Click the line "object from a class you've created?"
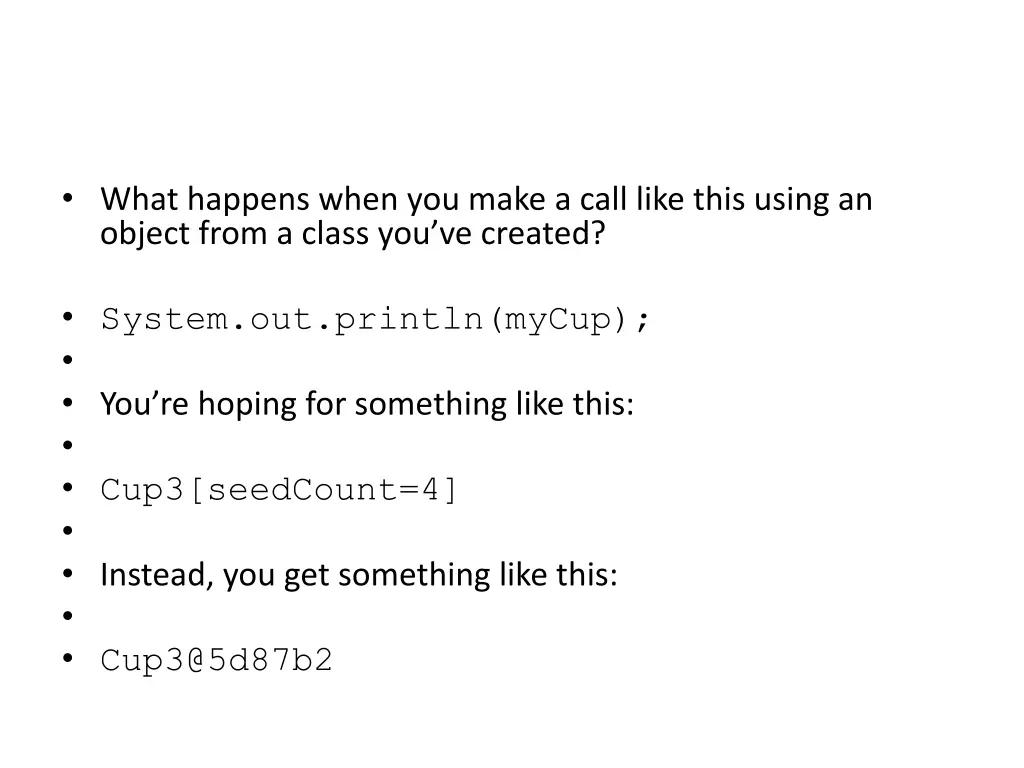Image resolution: width=1024 pixels, height=768 pixels. [353, 233]
